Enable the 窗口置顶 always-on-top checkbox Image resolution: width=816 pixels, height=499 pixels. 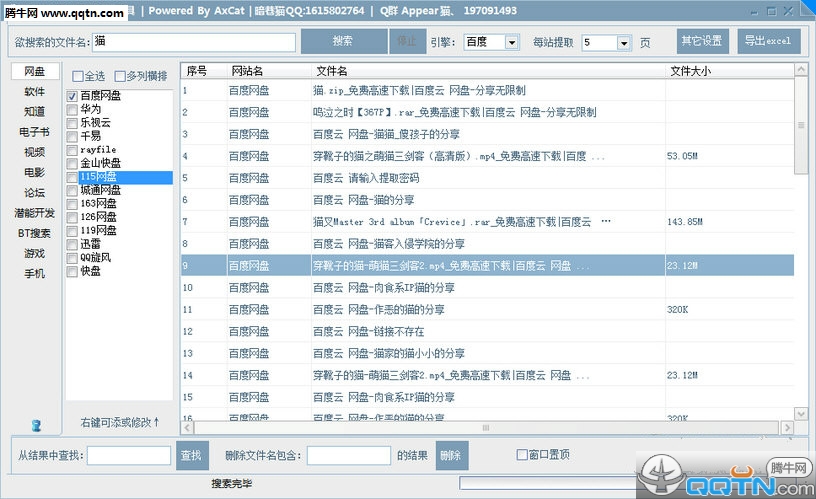522,455
